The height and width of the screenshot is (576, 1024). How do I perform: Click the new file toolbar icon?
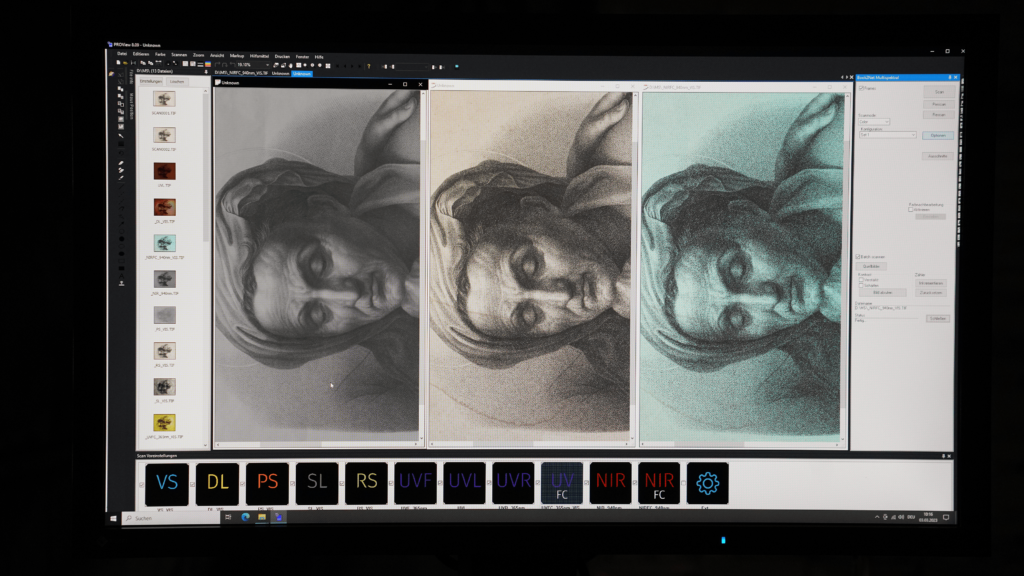pyautogui.click(x=118, y=63)
